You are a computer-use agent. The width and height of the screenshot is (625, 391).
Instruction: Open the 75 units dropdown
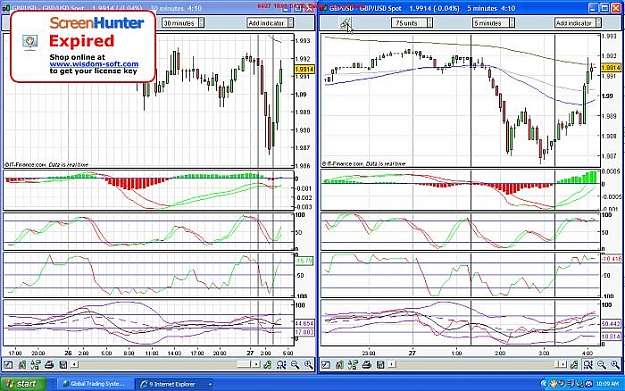(x=412, y=23)
